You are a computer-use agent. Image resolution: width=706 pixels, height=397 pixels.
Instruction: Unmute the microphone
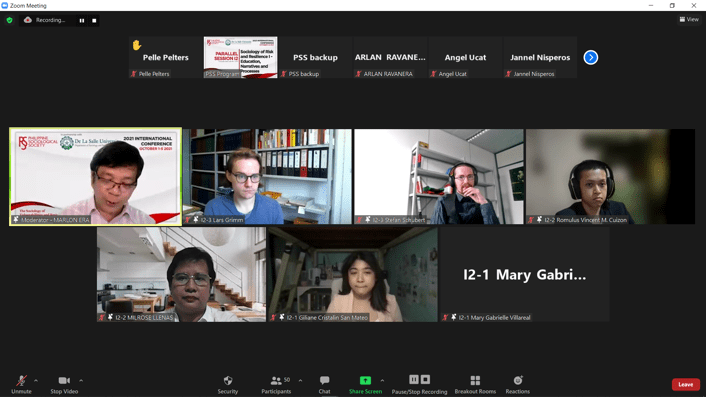21,384
